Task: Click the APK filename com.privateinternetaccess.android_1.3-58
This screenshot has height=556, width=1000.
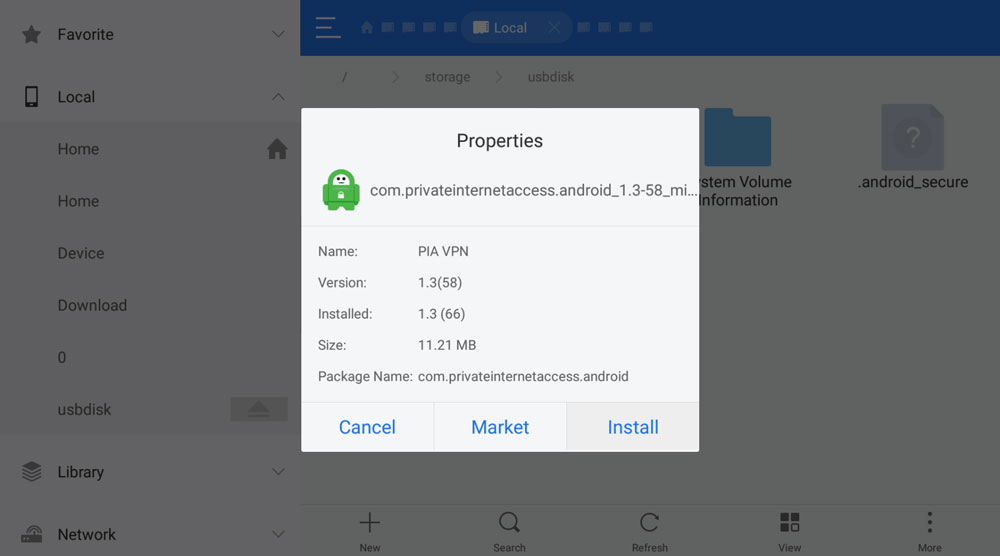Action: (533, 190)
